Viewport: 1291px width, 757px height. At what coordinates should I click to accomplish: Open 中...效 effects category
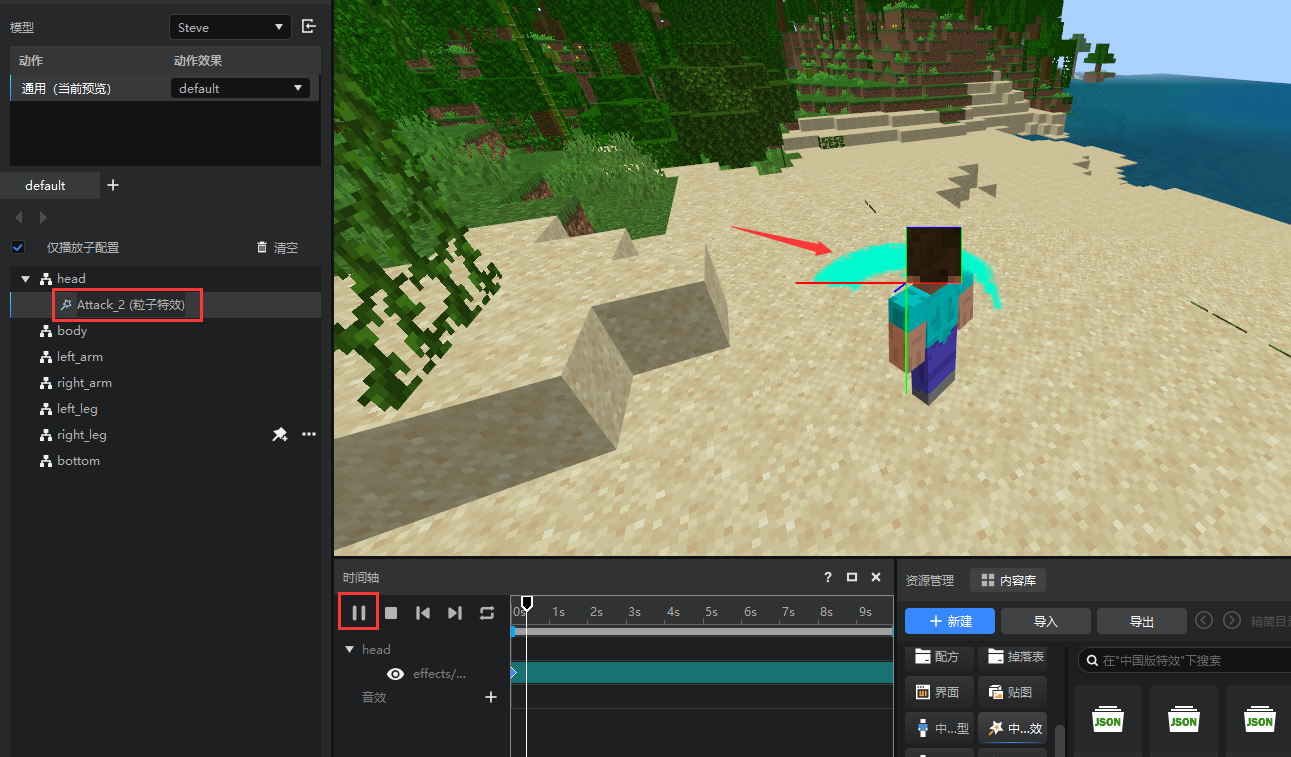coord(1013,728)
